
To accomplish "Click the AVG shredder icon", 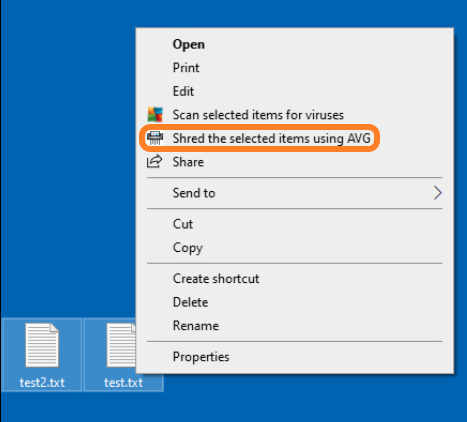I will pyautogui.click(x=155, y=138).
